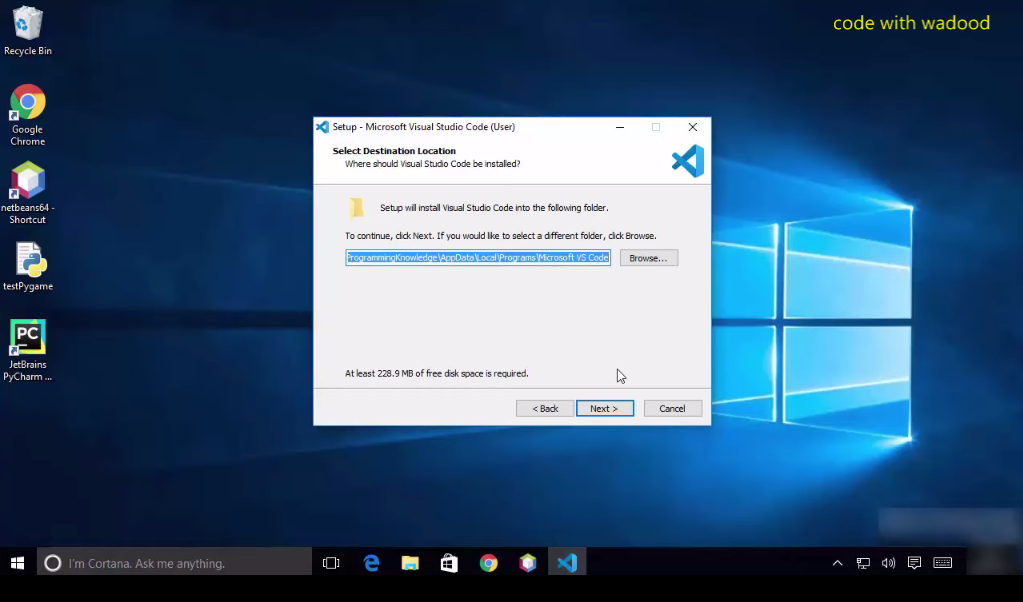The image size is (1023, 602).
Task: Minimize the Setup window
Action: click(x=620, y=127)
